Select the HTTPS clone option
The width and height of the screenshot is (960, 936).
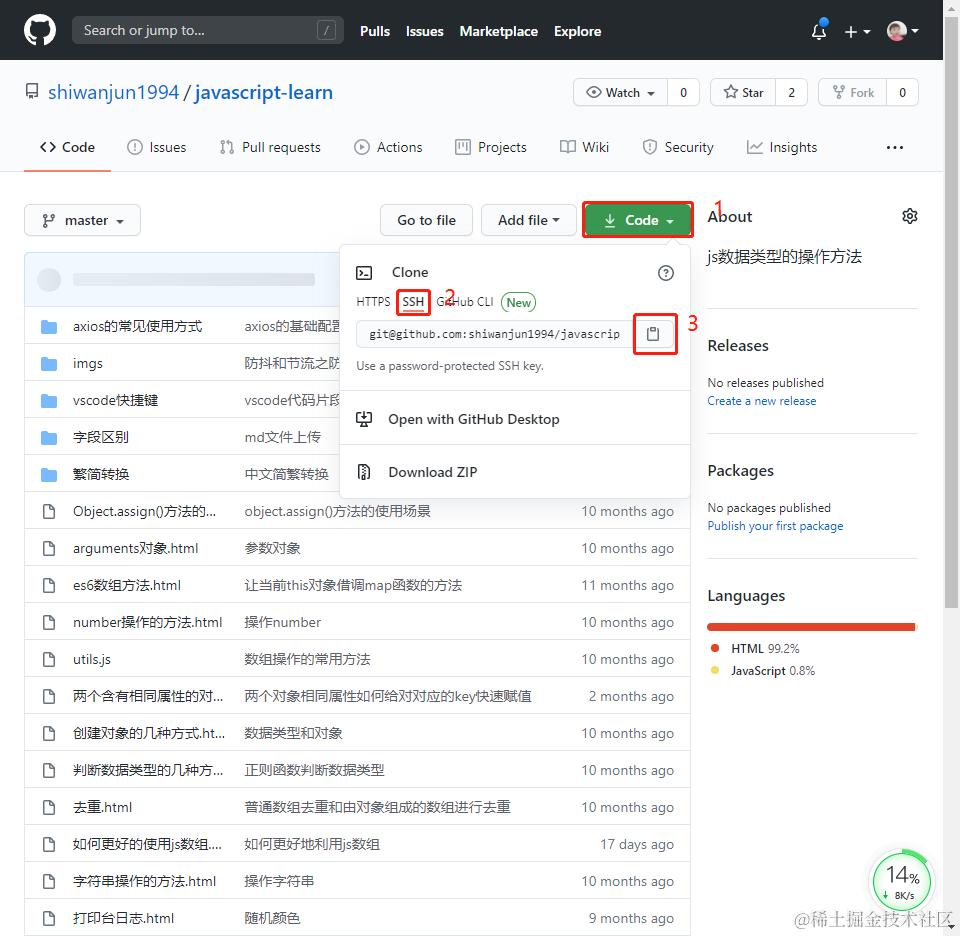tap(373, 302)
